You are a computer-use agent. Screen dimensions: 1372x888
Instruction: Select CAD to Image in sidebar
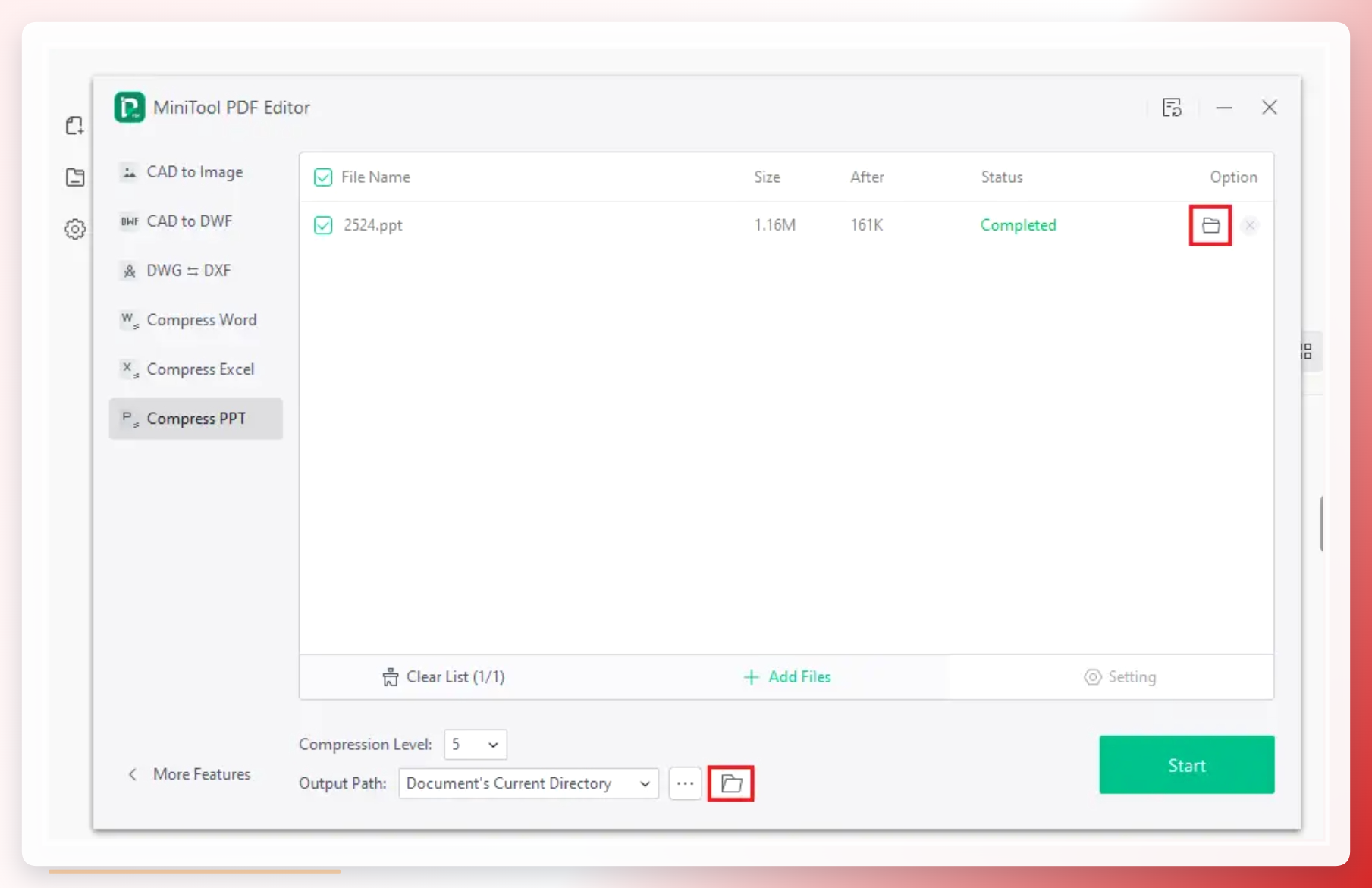pos(196,172)
